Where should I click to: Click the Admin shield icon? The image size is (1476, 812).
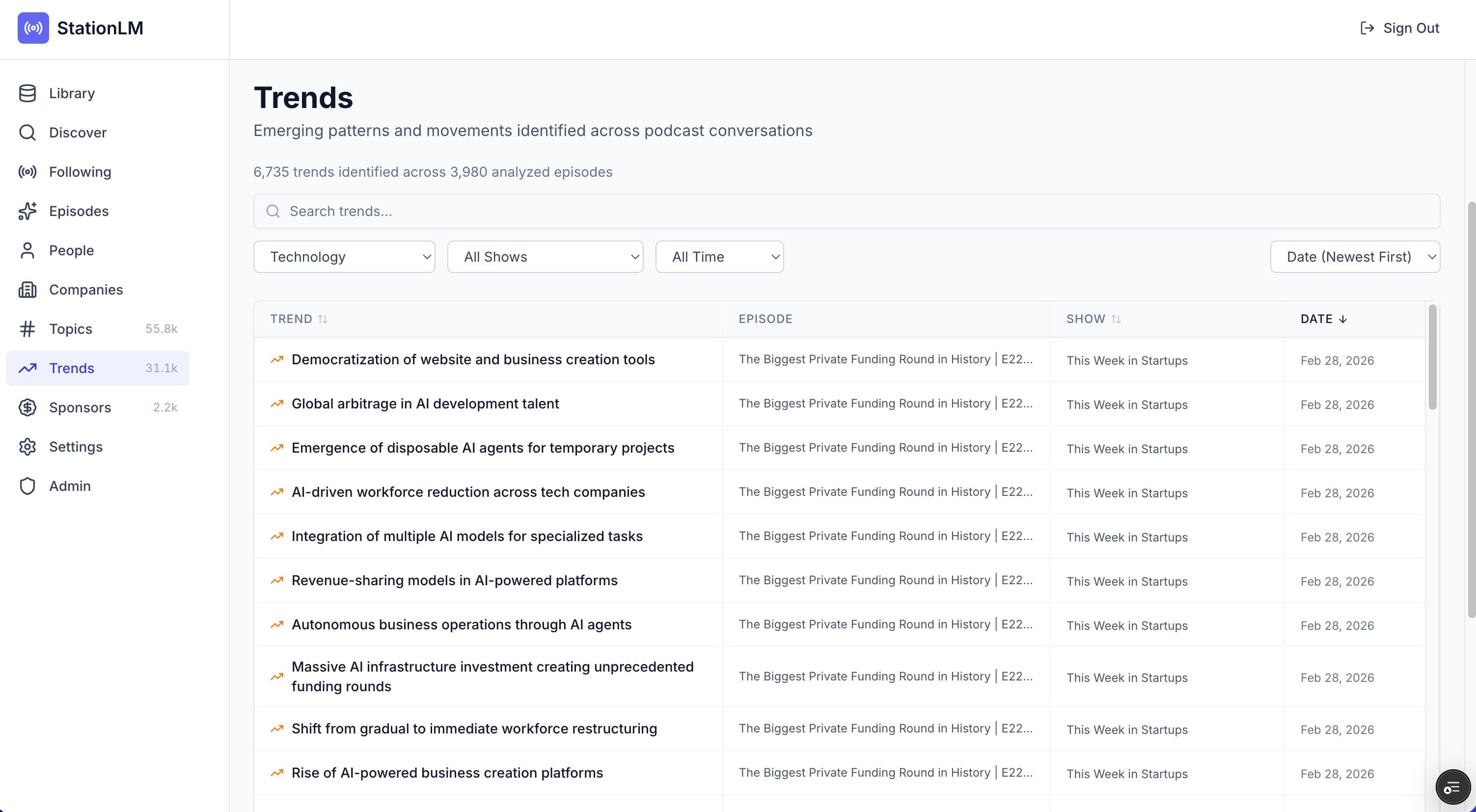coord(27,486)
